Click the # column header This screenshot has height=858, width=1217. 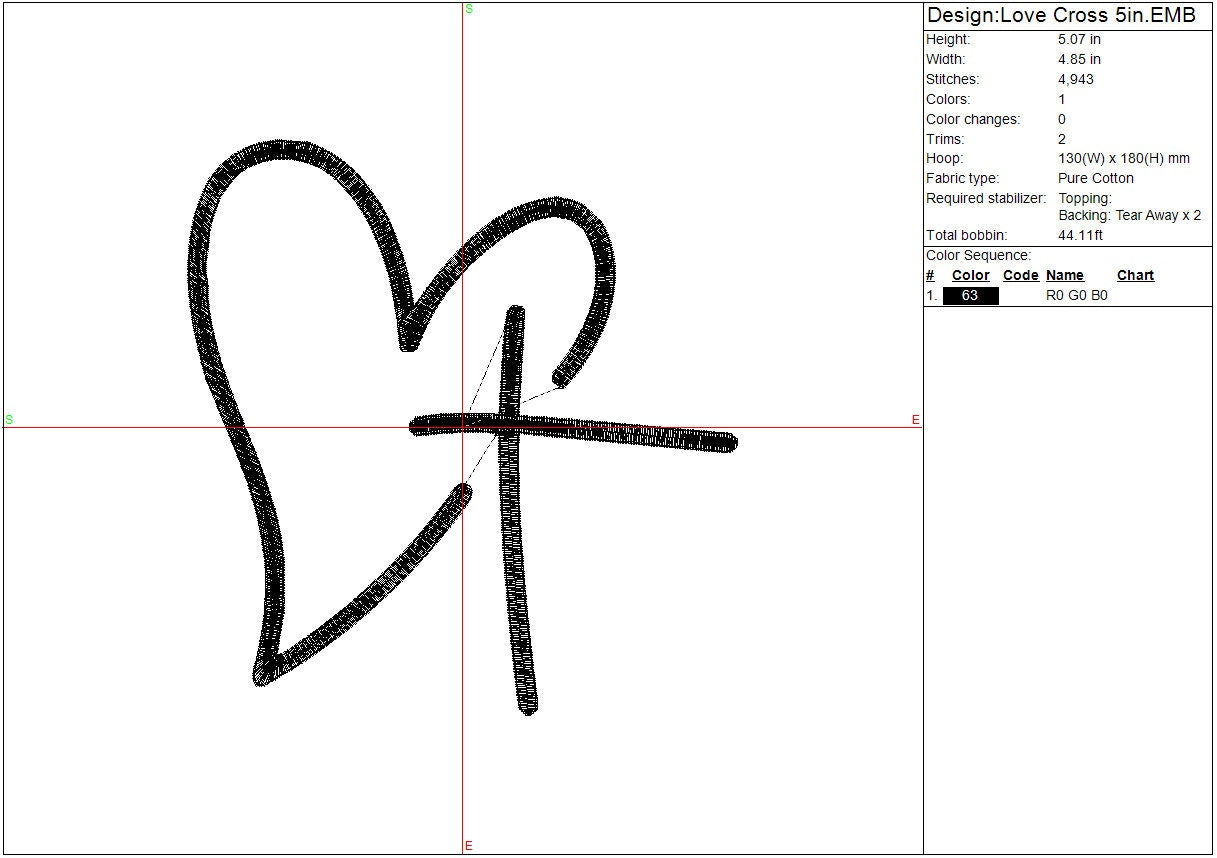pos(930,275)
